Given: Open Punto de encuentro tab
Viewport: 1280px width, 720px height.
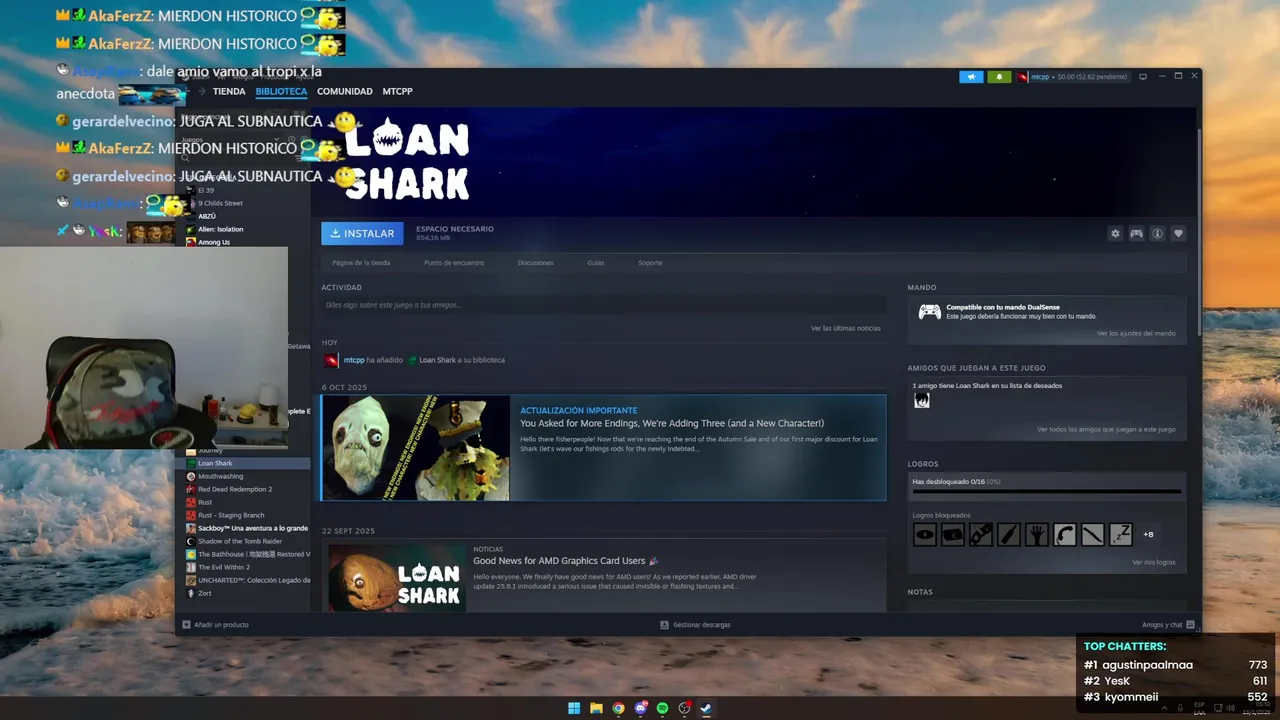Looking at the screenshot, I should click(x=454, y=263).
